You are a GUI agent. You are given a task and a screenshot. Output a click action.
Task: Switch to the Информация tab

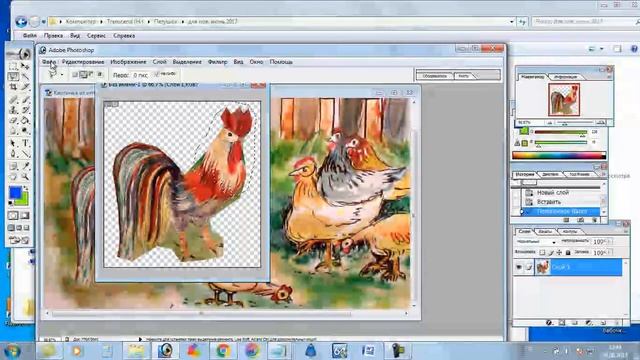pyautogui.click(x=566, y=77)
